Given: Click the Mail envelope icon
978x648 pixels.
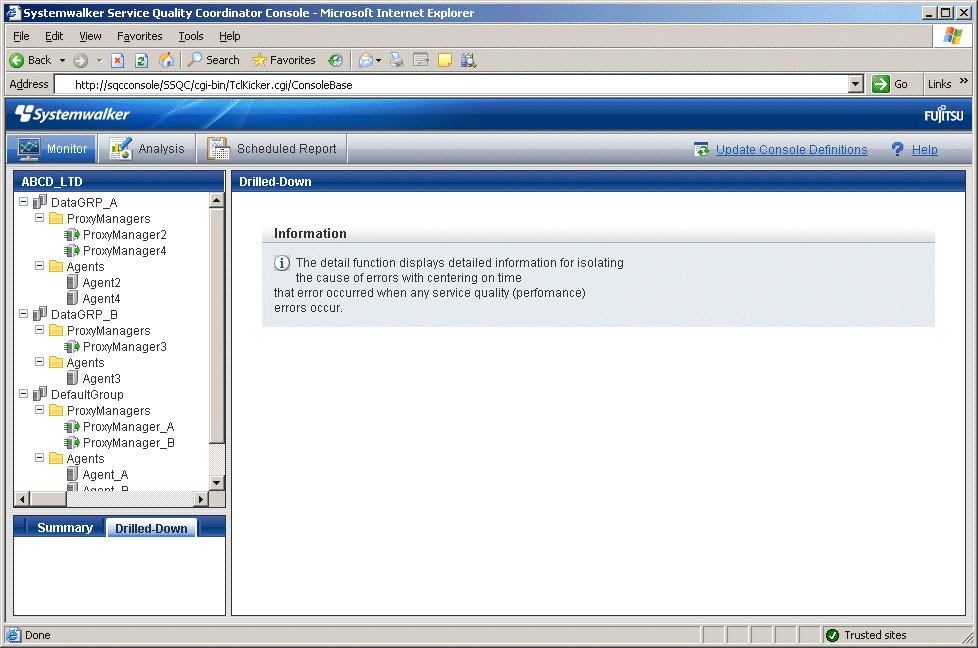Looking at the screenshot, I should coord(366,60).
